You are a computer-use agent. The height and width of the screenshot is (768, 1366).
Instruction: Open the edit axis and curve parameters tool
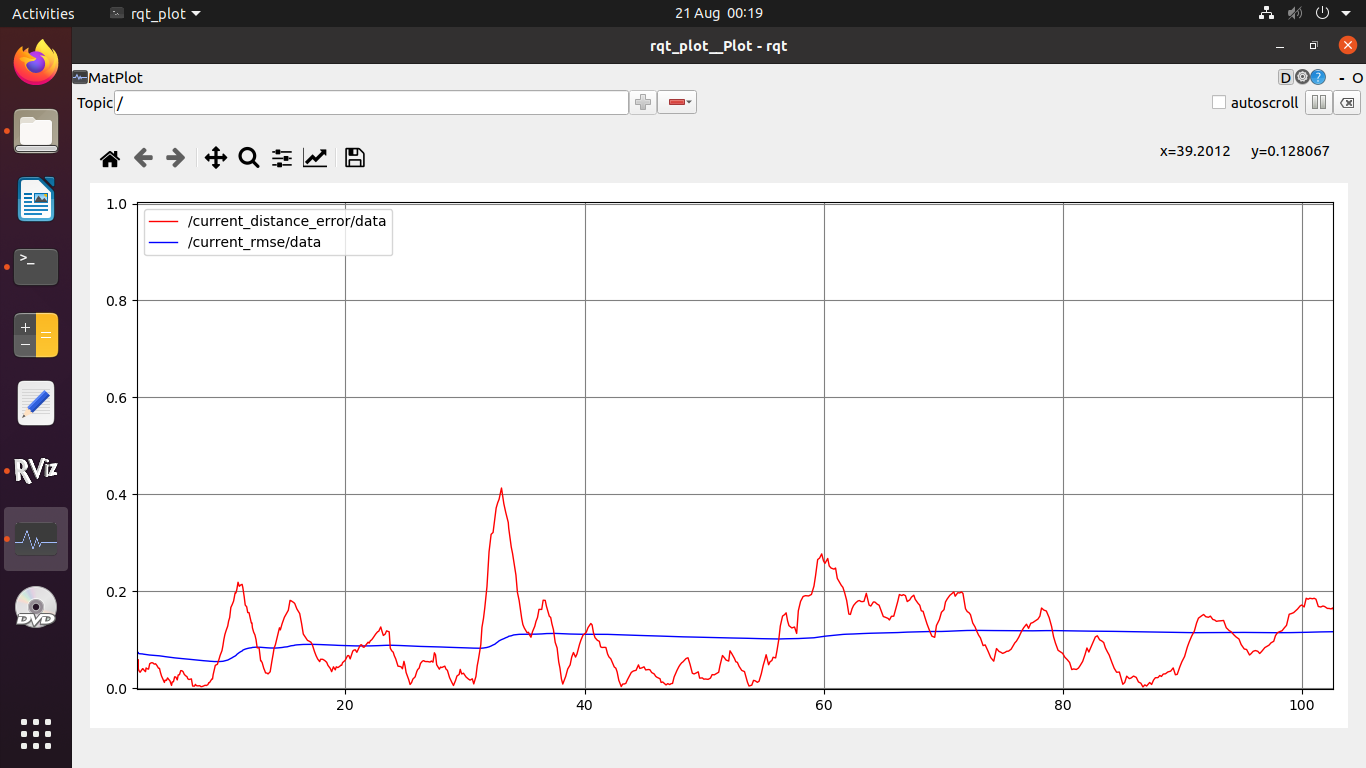pos(315,158)
